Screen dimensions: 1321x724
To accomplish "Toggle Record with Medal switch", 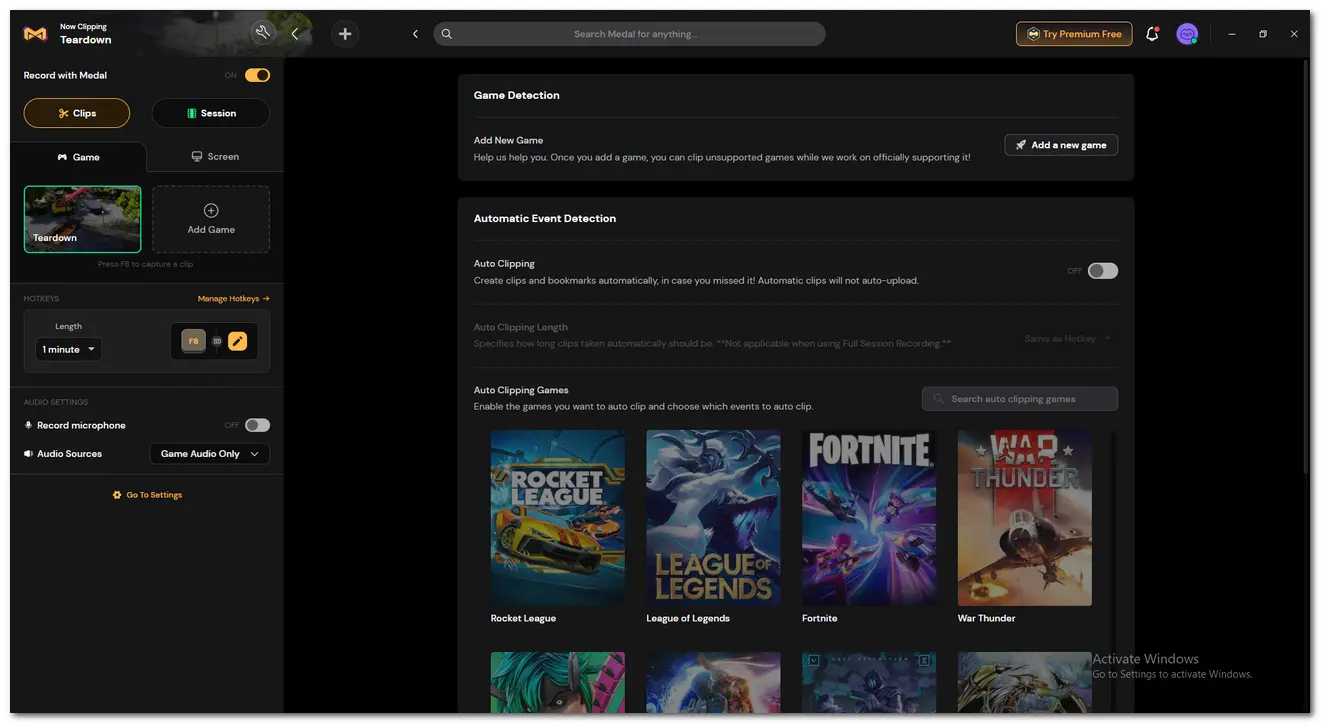I will pyautogui.click(x=257, y=75).
